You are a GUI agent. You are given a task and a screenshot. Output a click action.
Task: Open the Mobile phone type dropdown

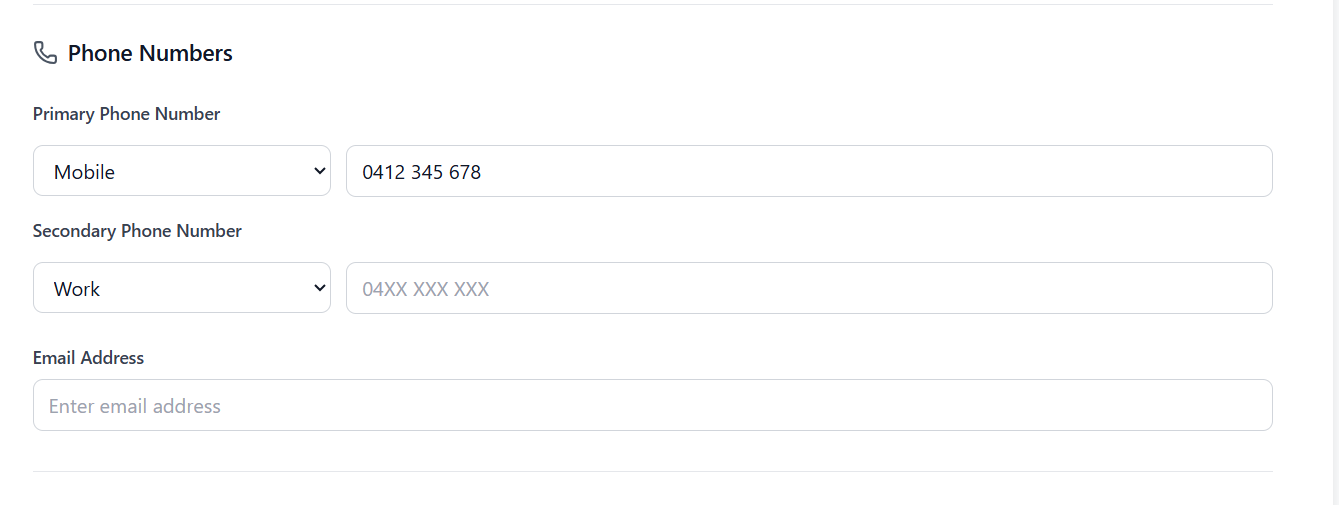click(181, 171)
